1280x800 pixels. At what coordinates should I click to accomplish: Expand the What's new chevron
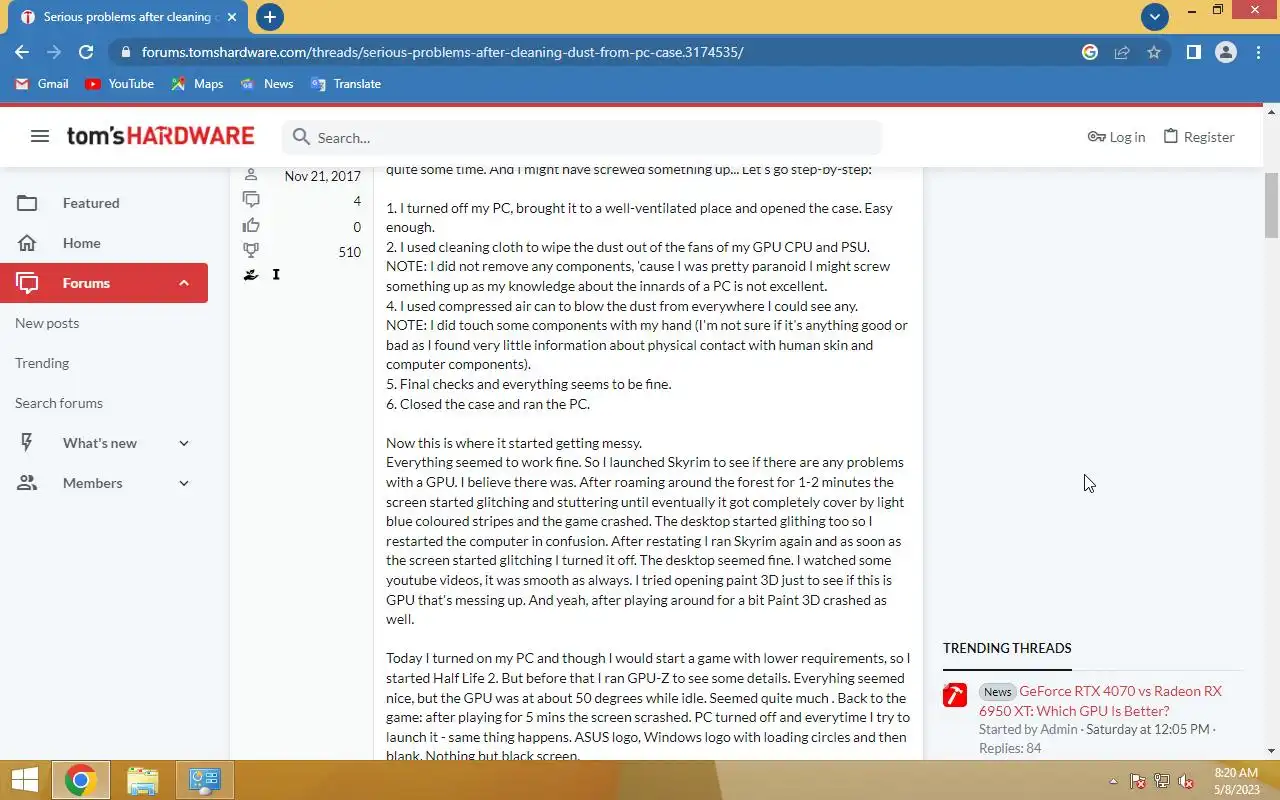(184, 443)
